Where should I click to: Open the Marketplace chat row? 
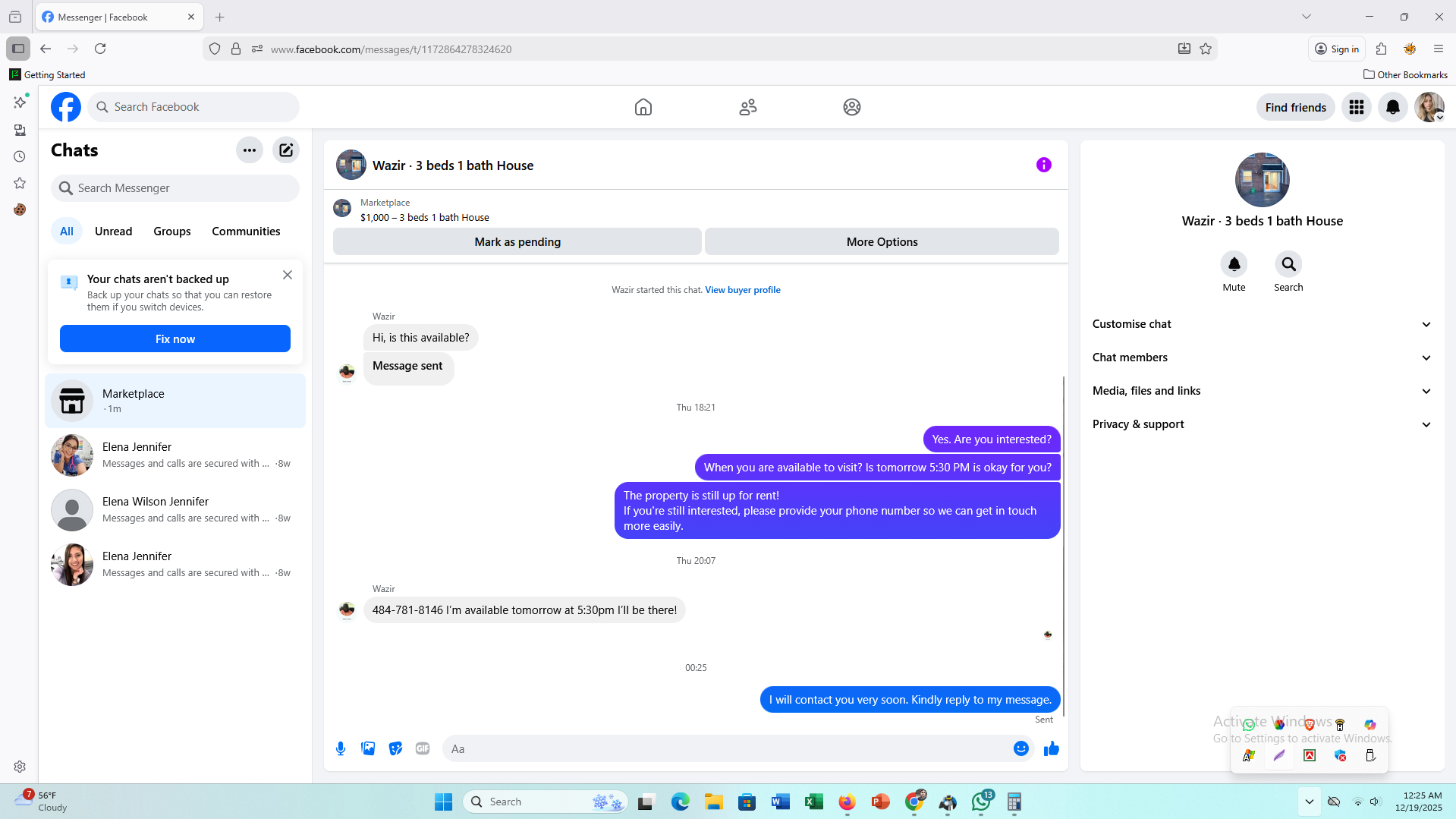point(175,401)
